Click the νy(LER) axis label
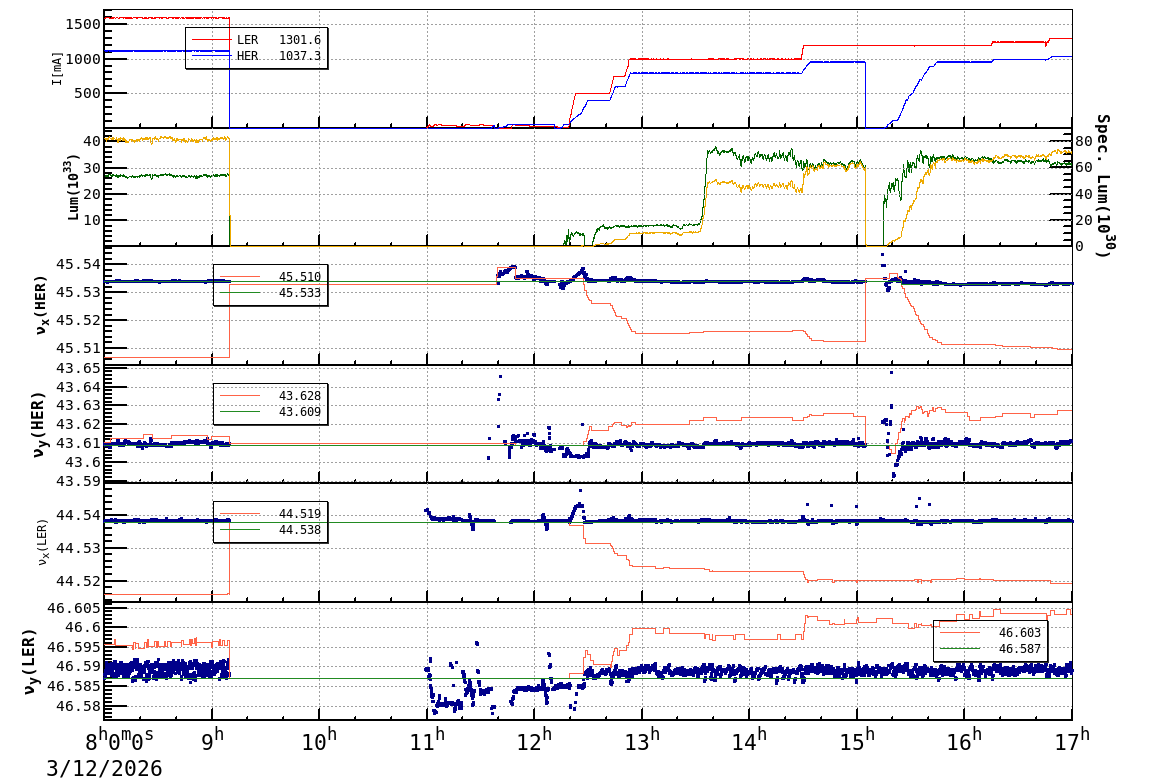This screenshot has width=1154, height=782. tap(29, 661)
